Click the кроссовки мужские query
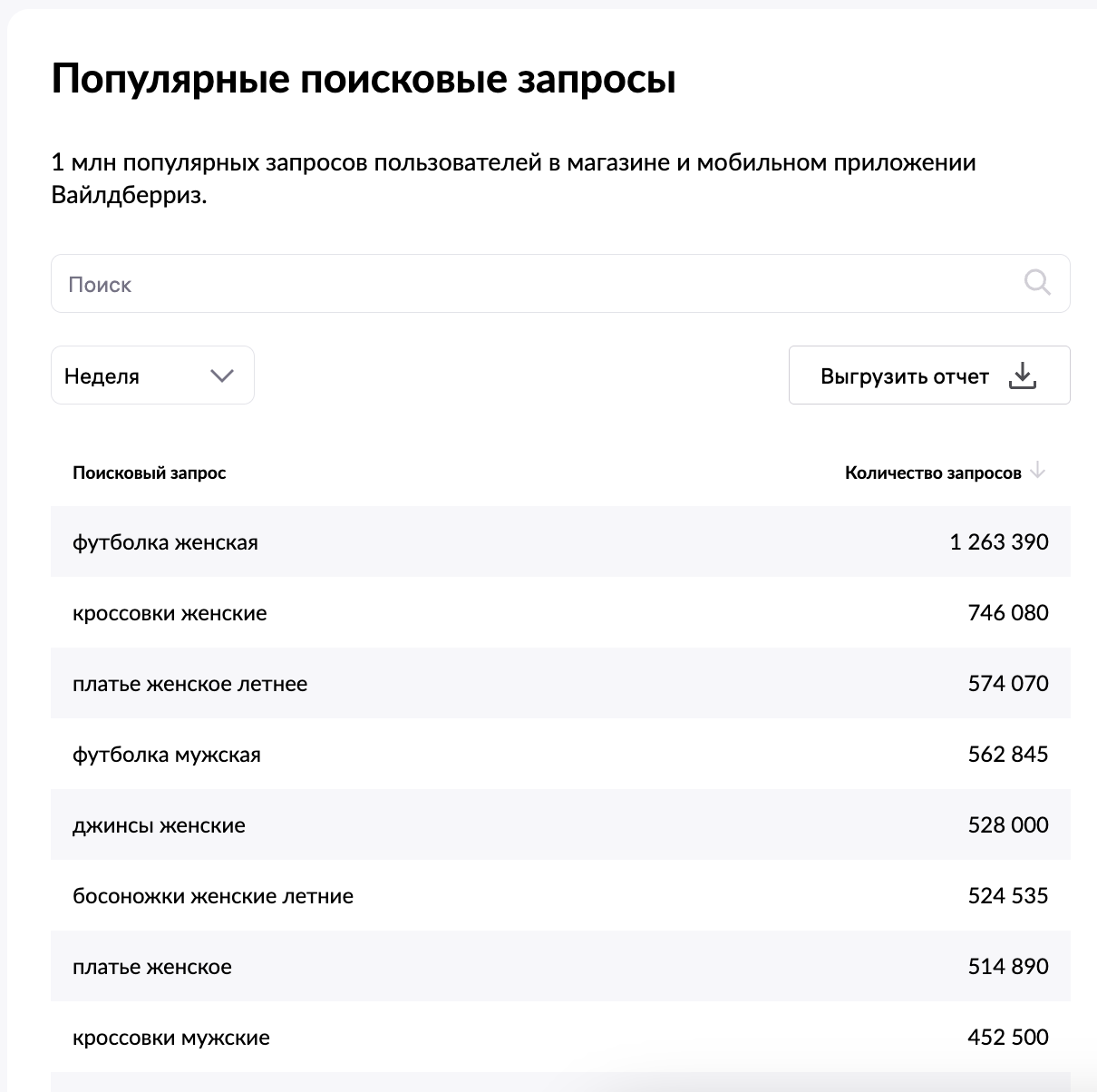 [x=171, y=1038]
